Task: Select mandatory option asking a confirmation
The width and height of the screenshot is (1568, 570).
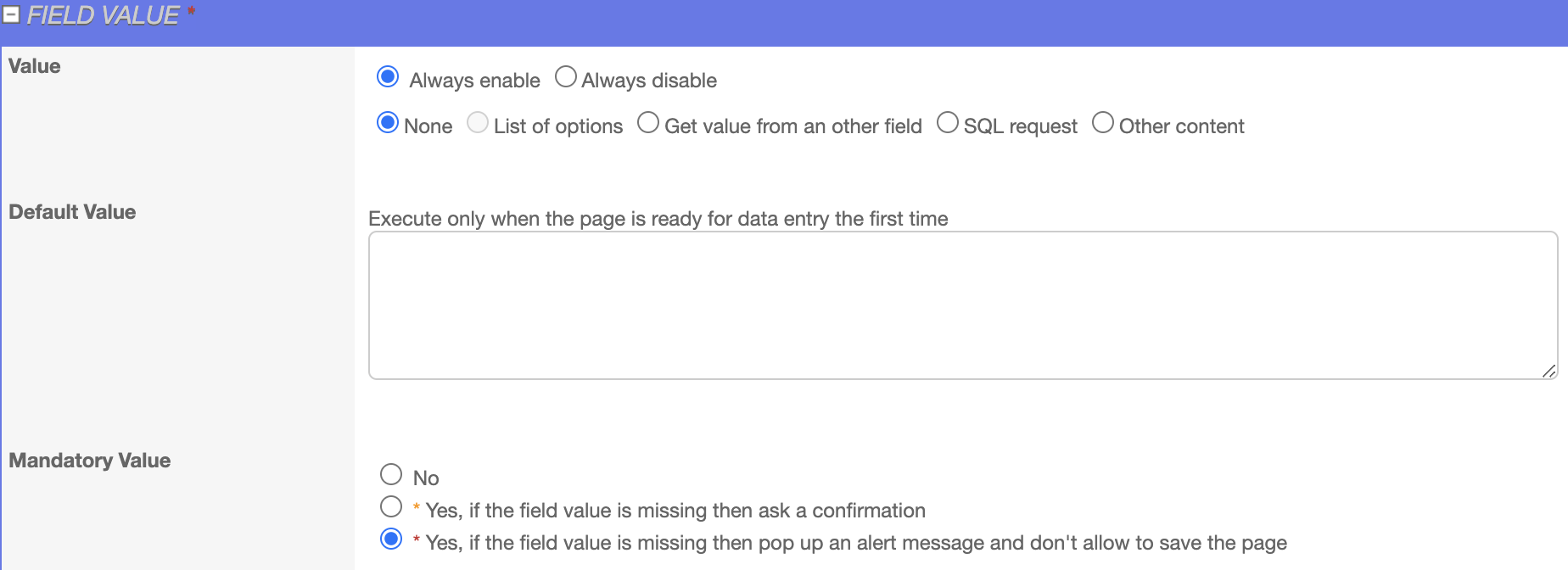Action: 391,507
